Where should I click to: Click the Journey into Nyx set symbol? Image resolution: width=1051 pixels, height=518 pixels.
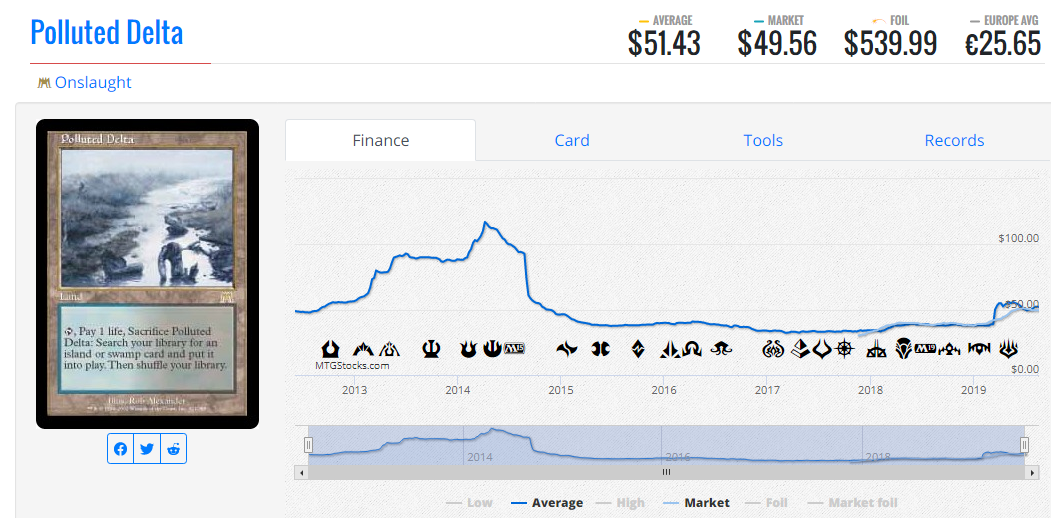click(493, 348)
